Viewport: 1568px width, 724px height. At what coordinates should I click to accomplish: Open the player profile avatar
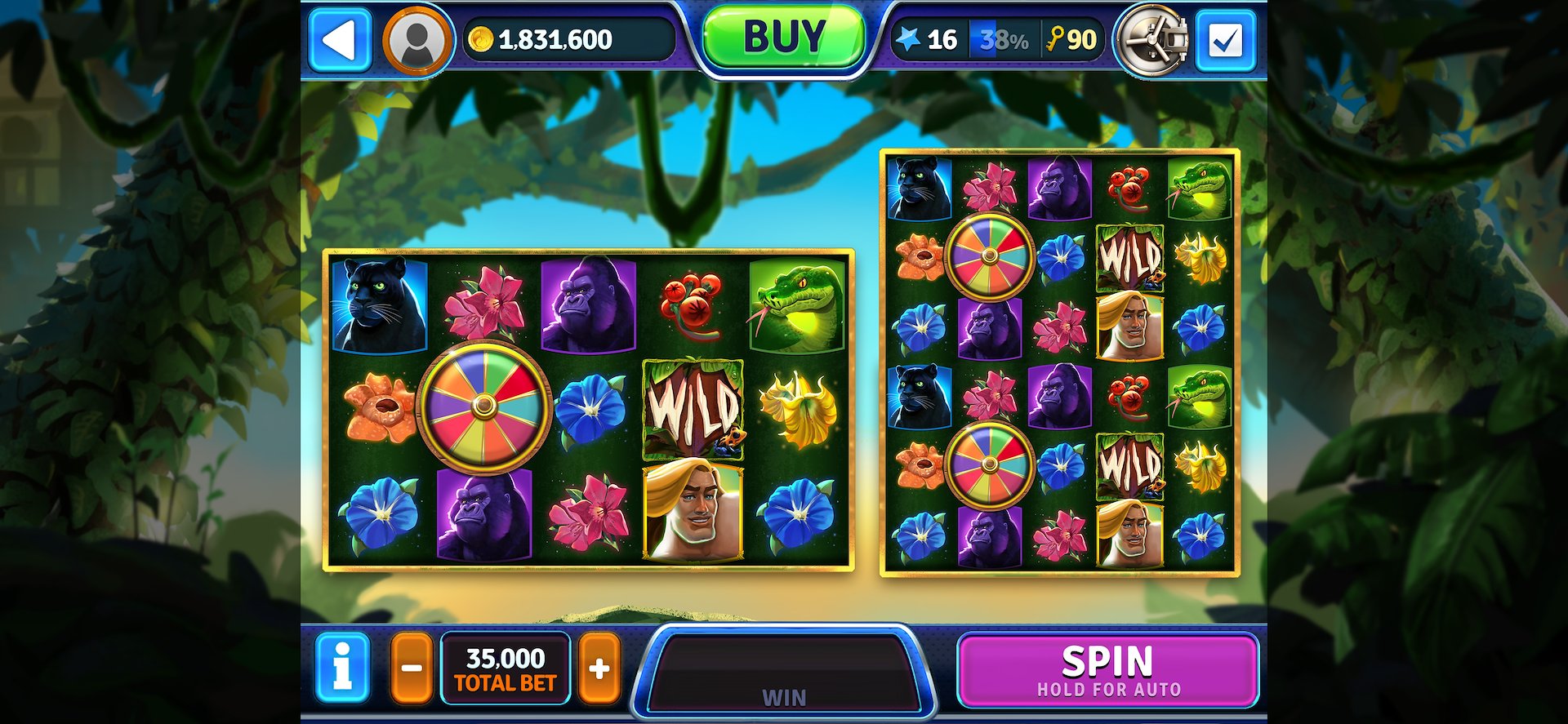pos(417,40)
